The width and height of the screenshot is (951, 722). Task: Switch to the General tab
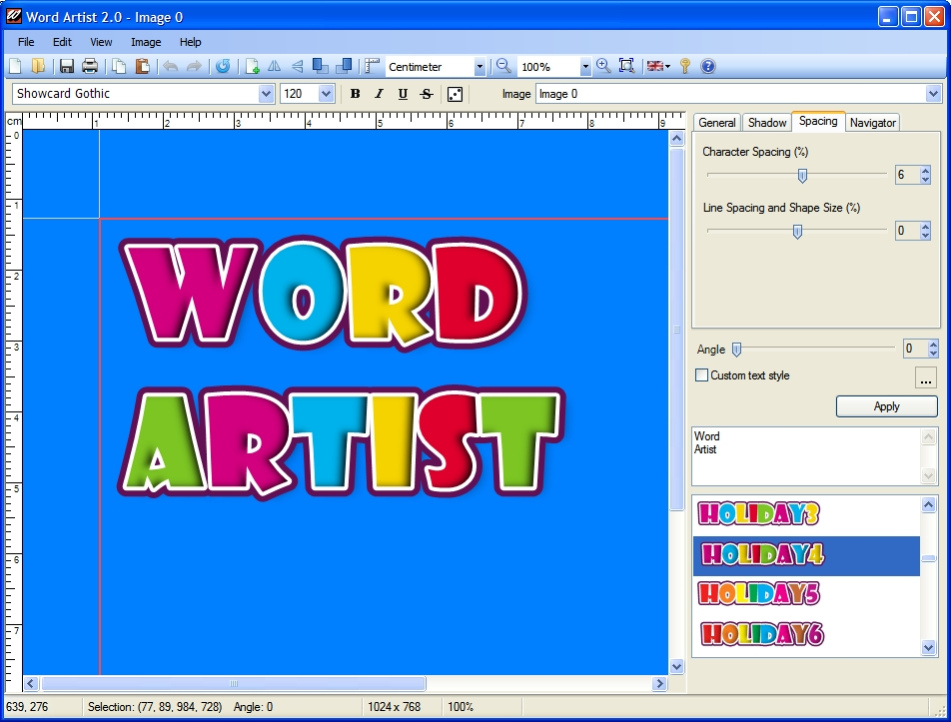pyautogui.click(x=716, y=123)
